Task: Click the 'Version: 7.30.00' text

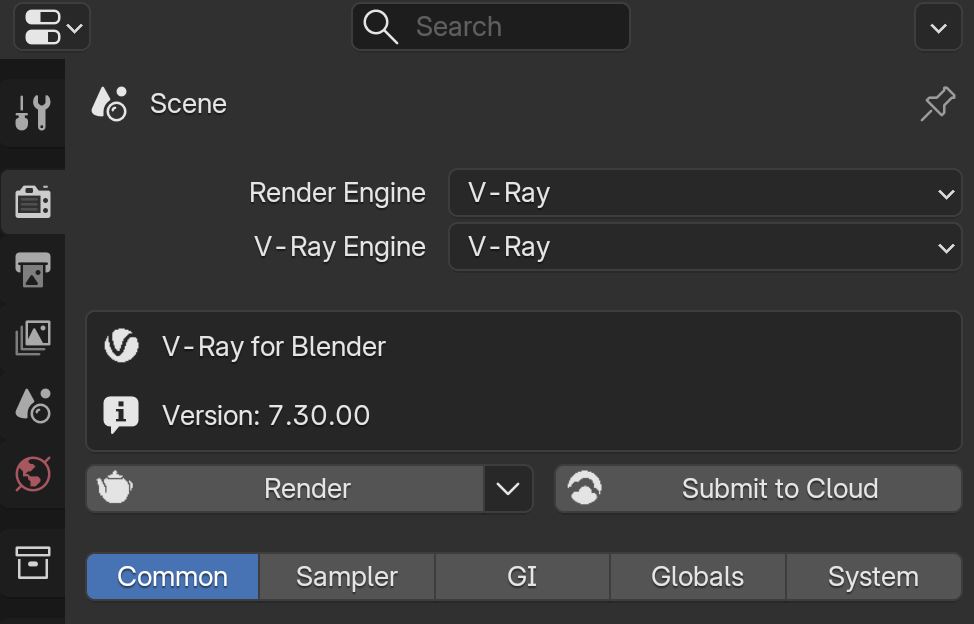Action: click(x=266, y=415)
